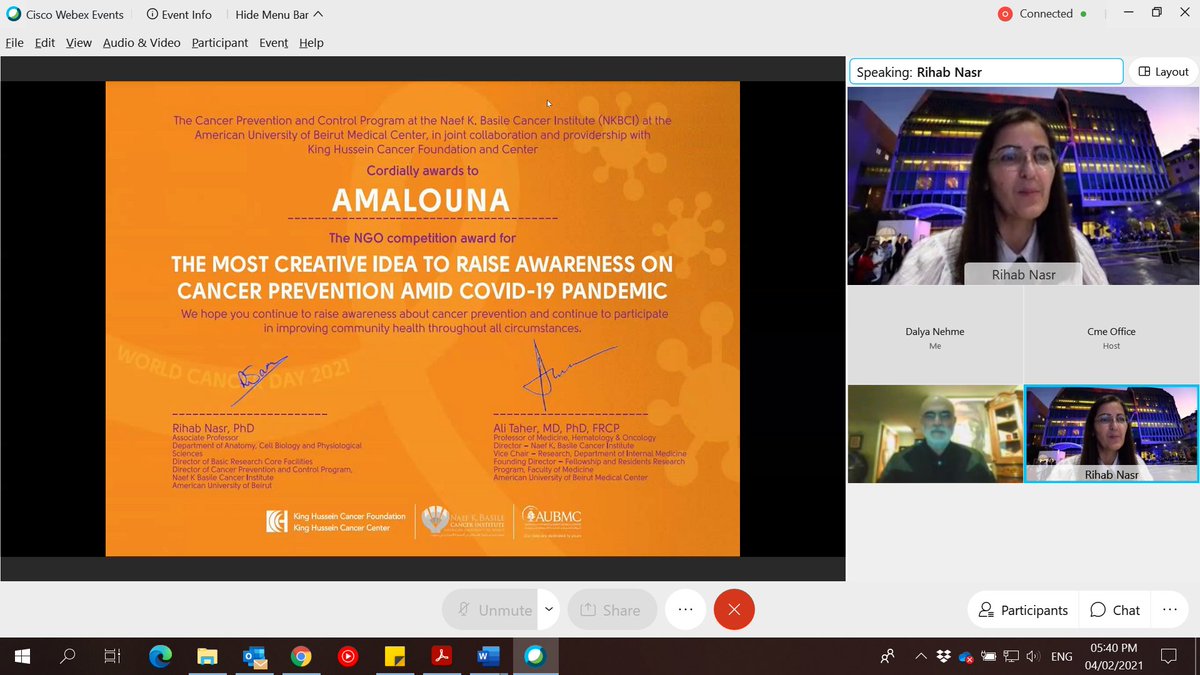Open OneDrive tray icon

966,657
